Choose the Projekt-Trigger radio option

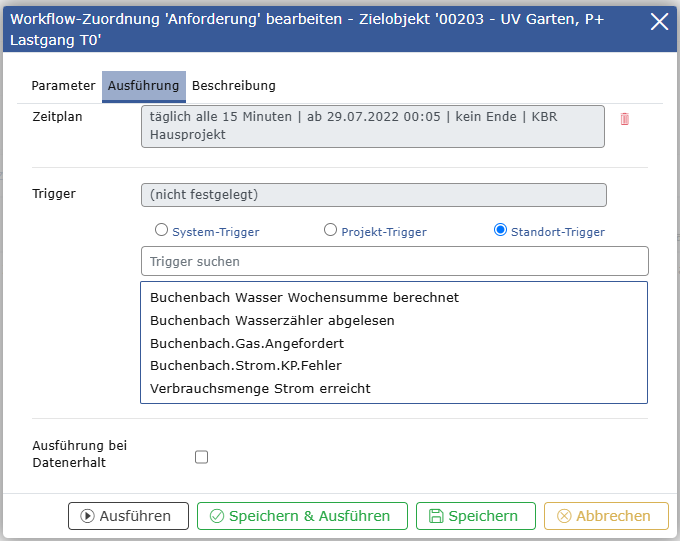(x=330, y=230)
